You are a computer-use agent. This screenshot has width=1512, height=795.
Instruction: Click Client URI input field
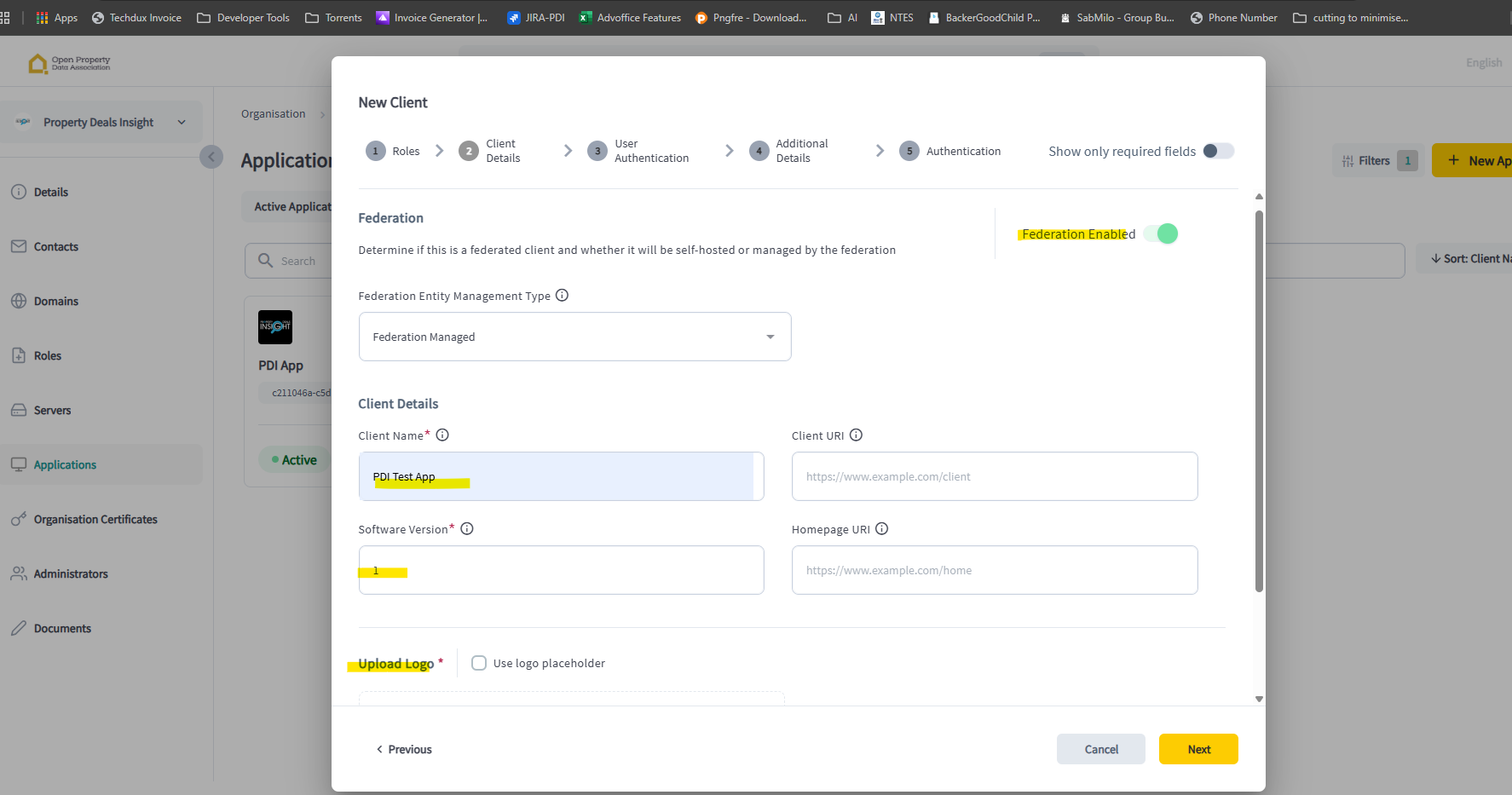[995, 476]
